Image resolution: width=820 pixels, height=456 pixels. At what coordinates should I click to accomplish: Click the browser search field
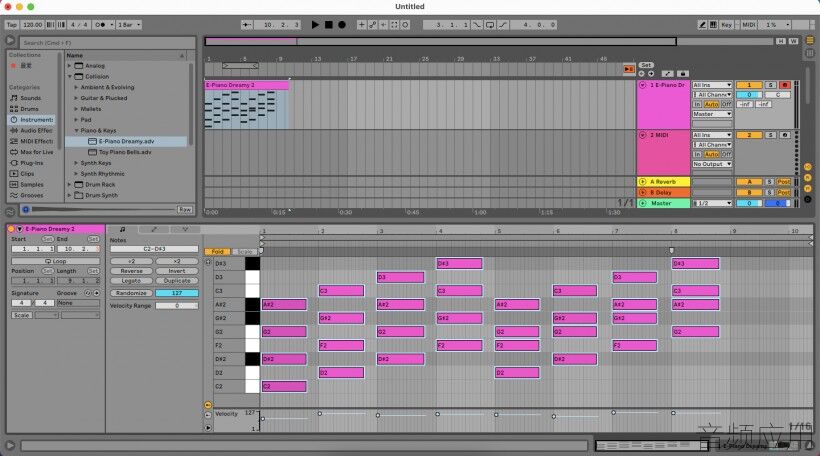click(x=107, y=43)
